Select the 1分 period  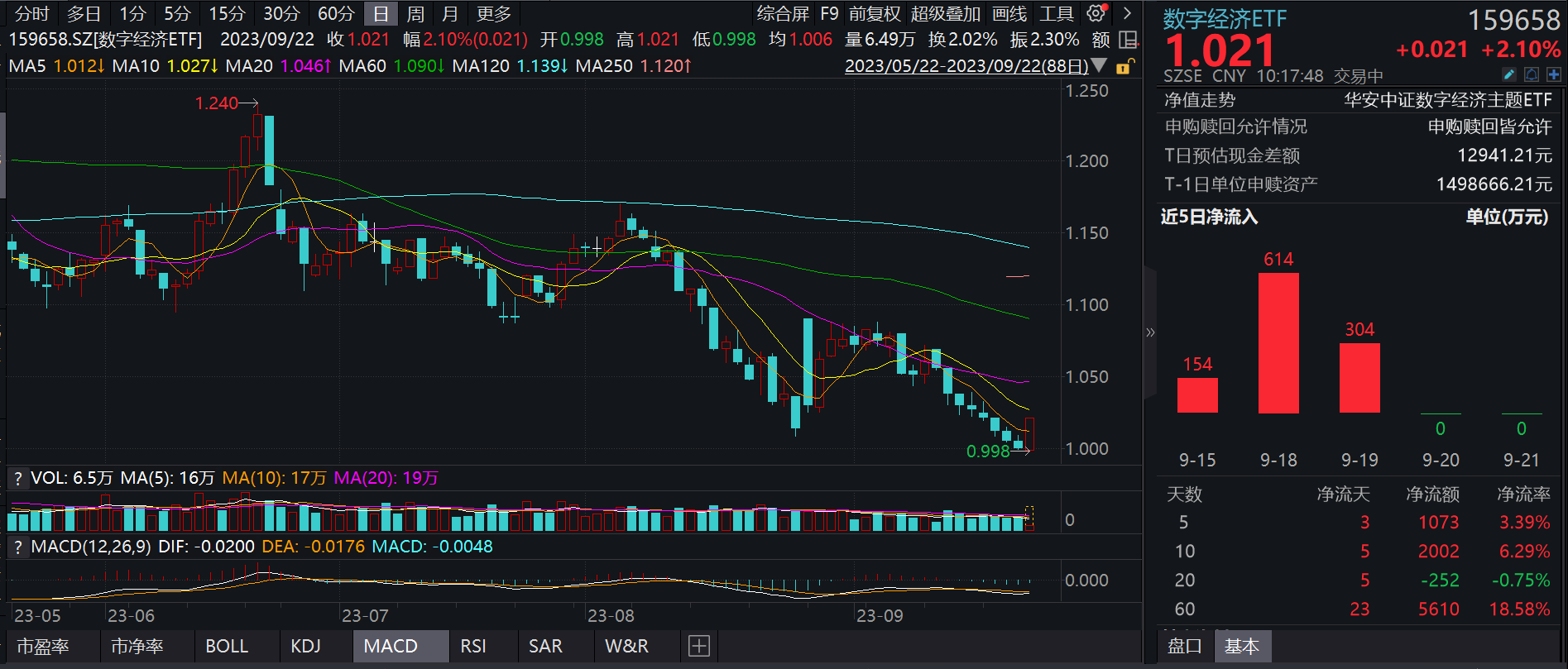pos(132,14)
